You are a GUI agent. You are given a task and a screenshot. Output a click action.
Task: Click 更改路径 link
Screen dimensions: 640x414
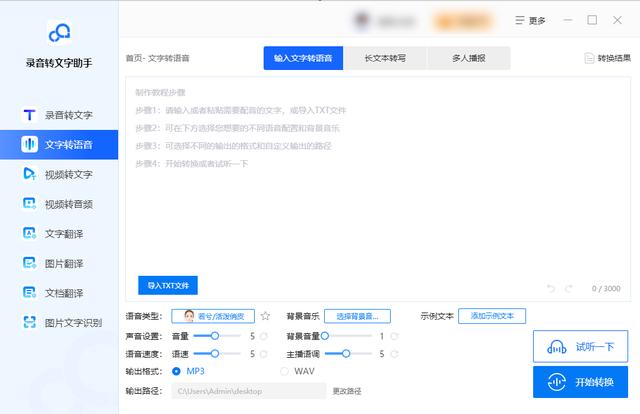[347, 391]
